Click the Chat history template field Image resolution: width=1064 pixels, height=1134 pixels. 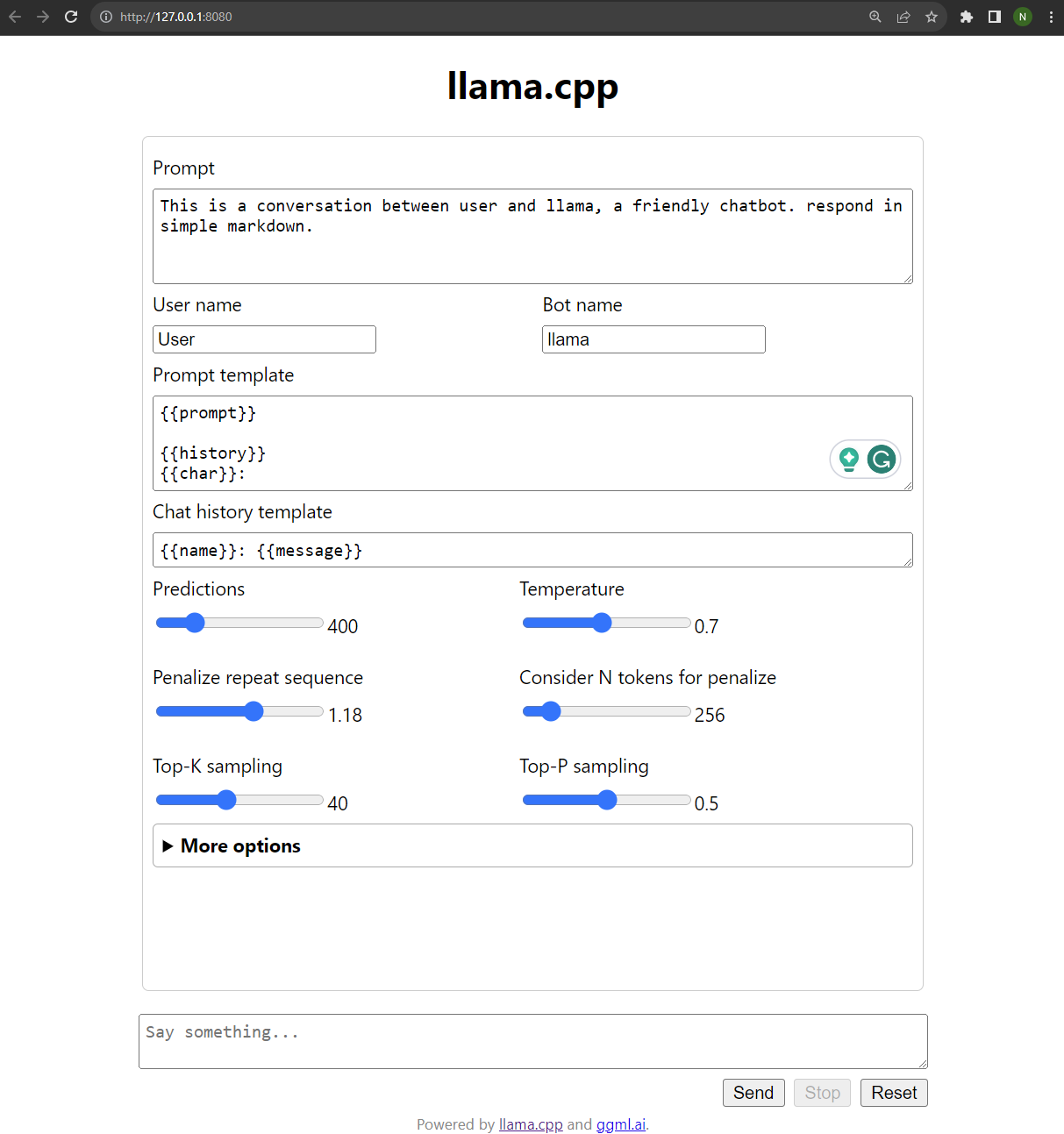point(532,550)
